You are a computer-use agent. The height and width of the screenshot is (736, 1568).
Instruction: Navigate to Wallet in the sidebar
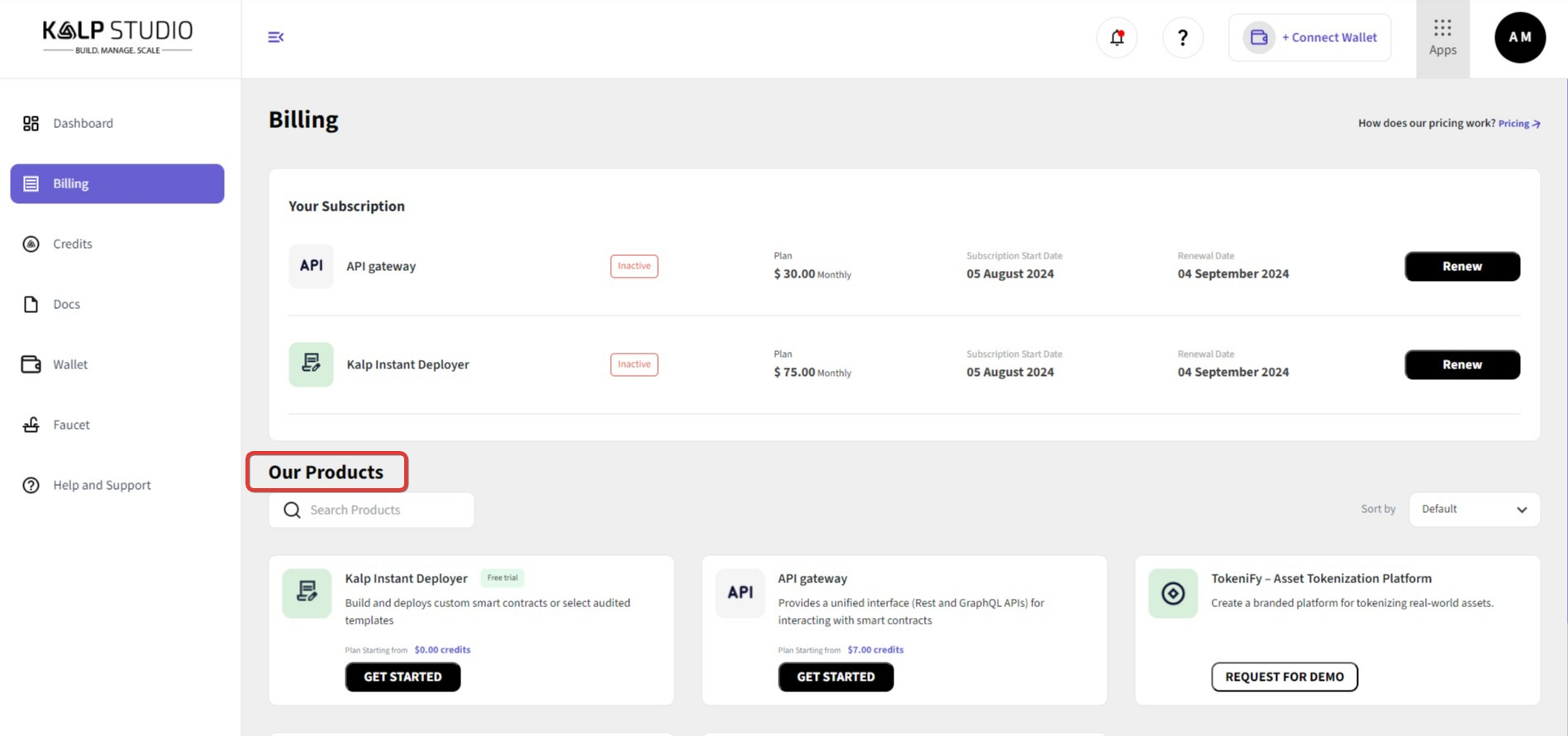70,364
